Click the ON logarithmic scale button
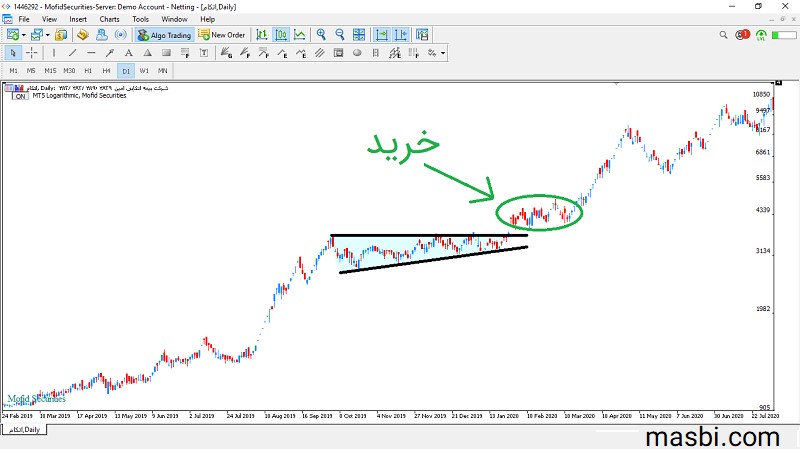 (x=20, y=96)
